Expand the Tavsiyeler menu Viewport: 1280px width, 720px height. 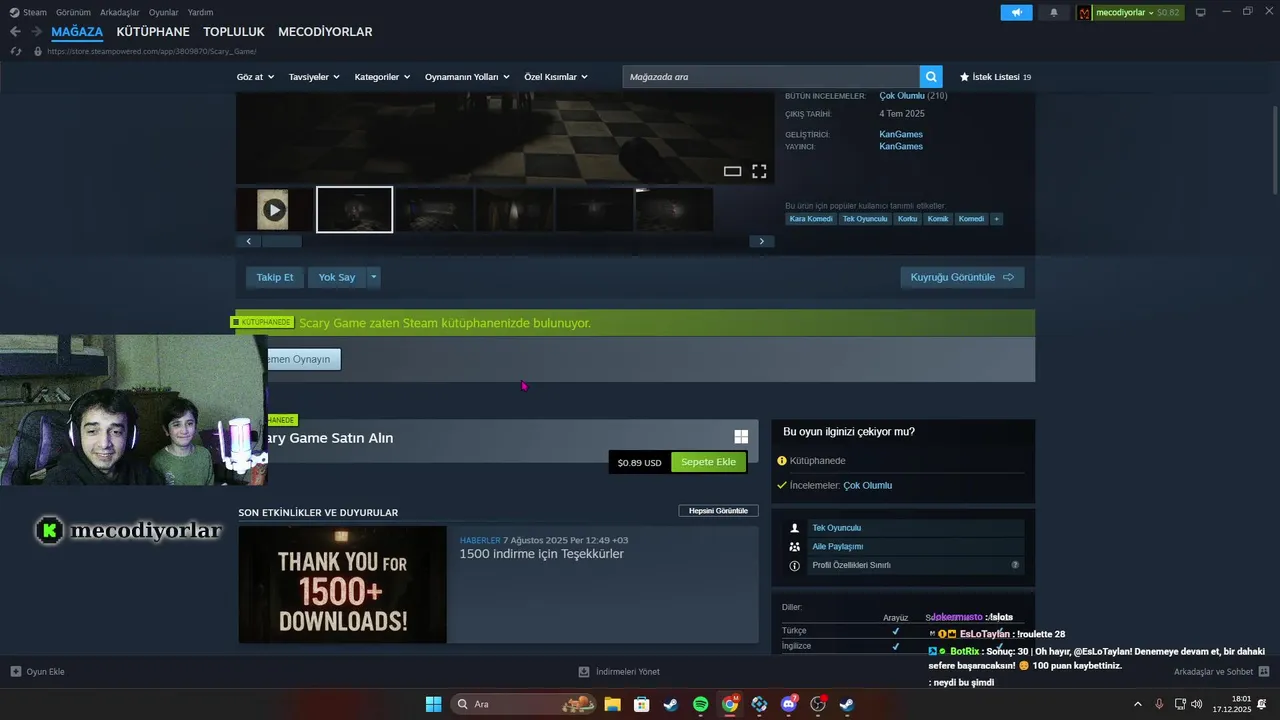coord(314,77)
